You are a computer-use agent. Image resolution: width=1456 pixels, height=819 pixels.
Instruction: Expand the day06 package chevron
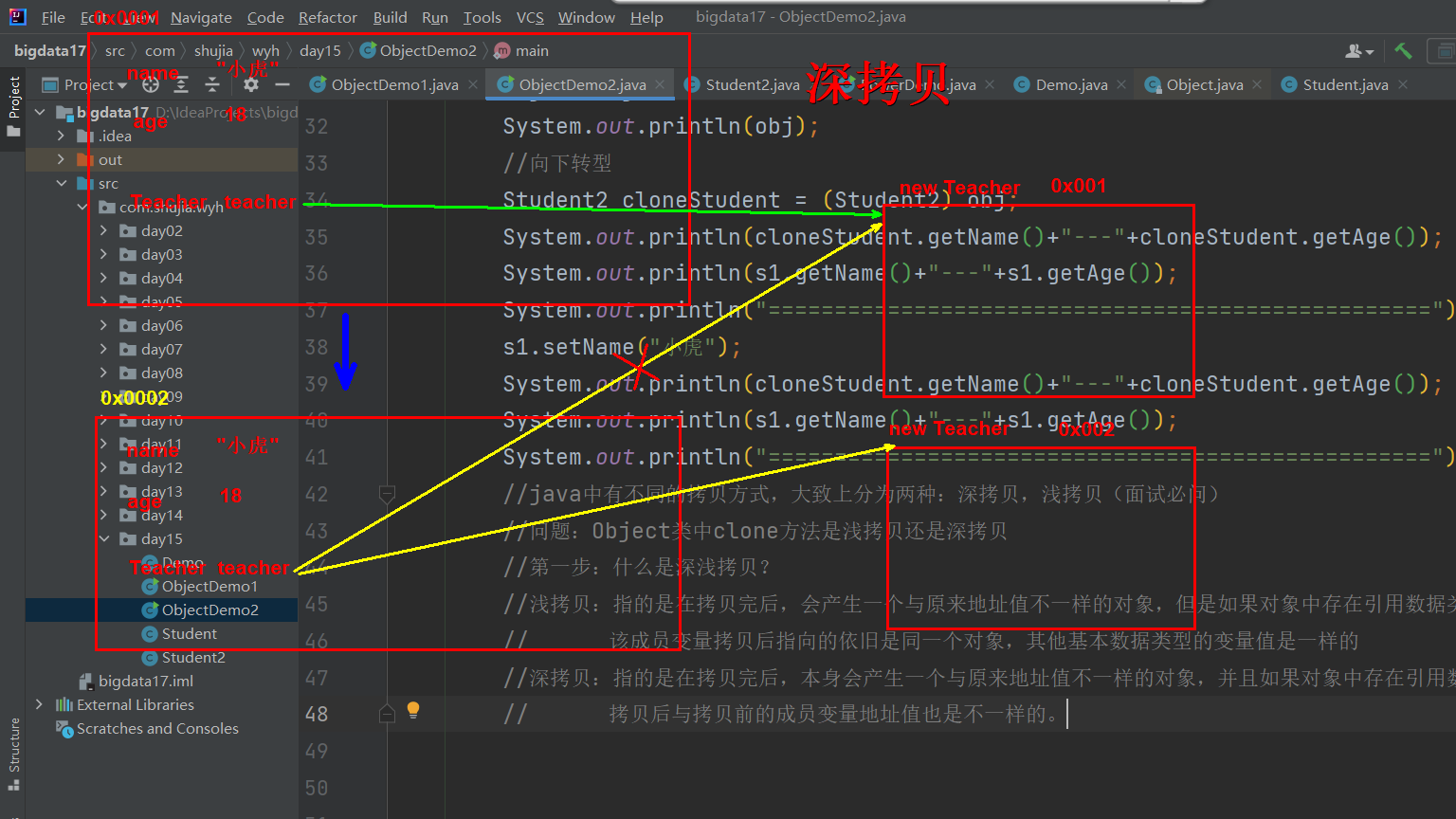[x=103, y=325]
